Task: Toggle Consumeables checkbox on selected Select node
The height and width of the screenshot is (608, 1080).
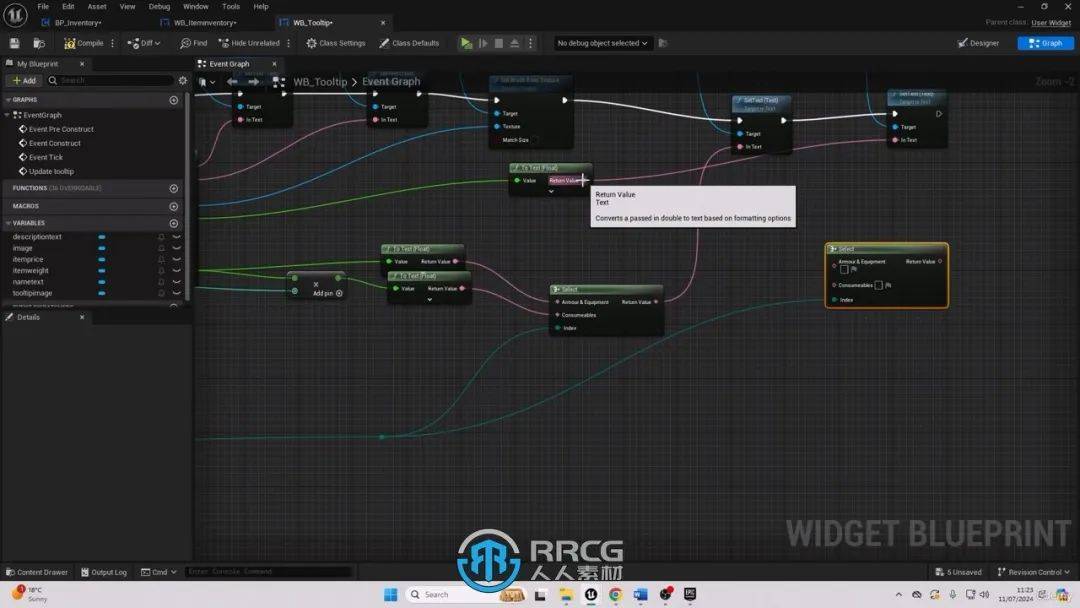Action: pos(878,285)
